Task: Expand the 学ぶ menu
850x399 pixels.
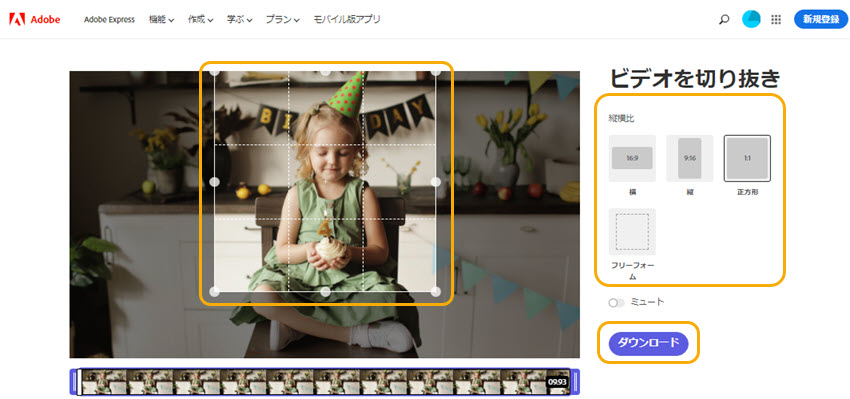Action: (x=240, y=20)
